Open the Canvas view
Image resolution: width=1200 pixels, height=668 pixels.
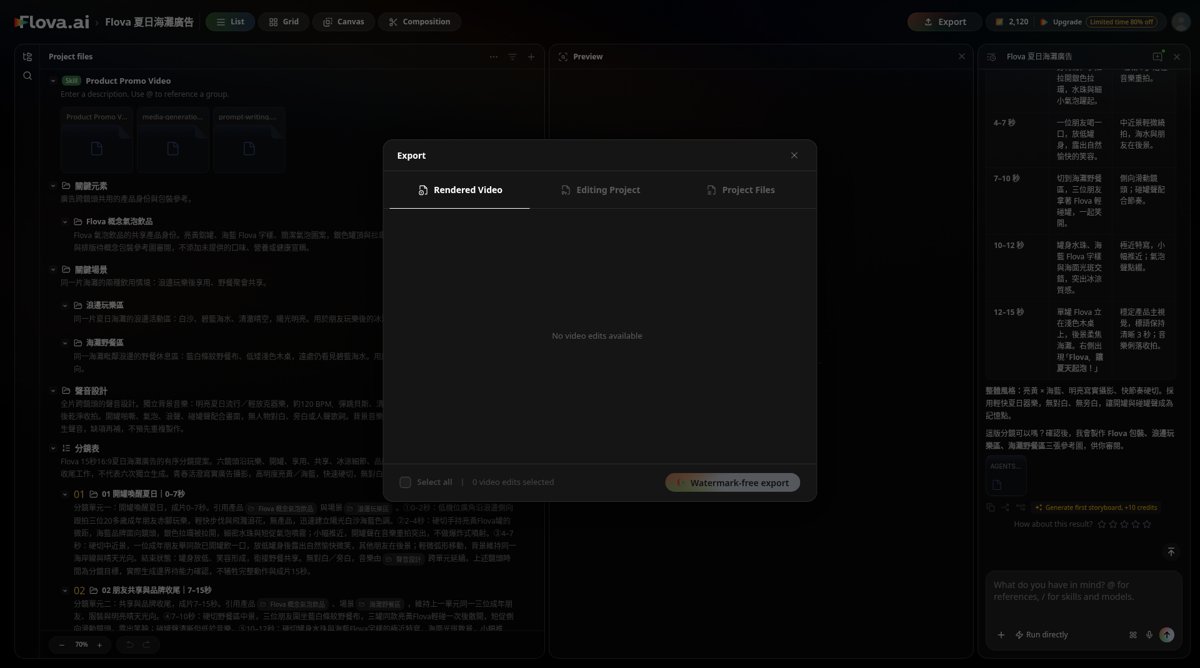pyautogui.click(x=343, y=21)
